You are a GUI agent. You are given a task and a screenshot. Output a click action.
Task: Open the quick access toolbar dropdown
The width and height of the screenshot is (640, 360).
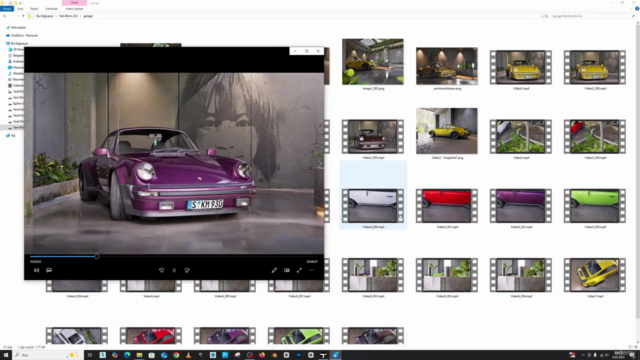coord(20,2)
